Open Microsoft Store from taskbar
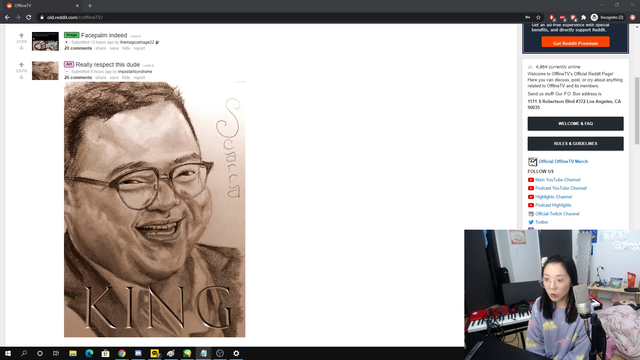Viewport: 640px width, 360px height. (x=105, y=353)
